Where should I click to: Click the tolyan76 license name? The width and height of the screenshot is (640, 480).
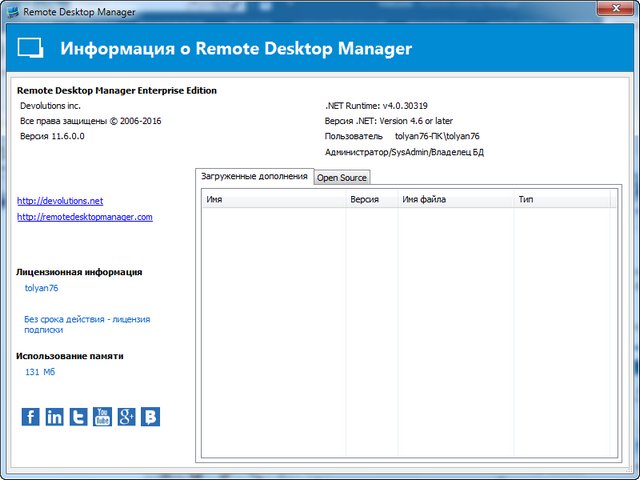(41, 288)
